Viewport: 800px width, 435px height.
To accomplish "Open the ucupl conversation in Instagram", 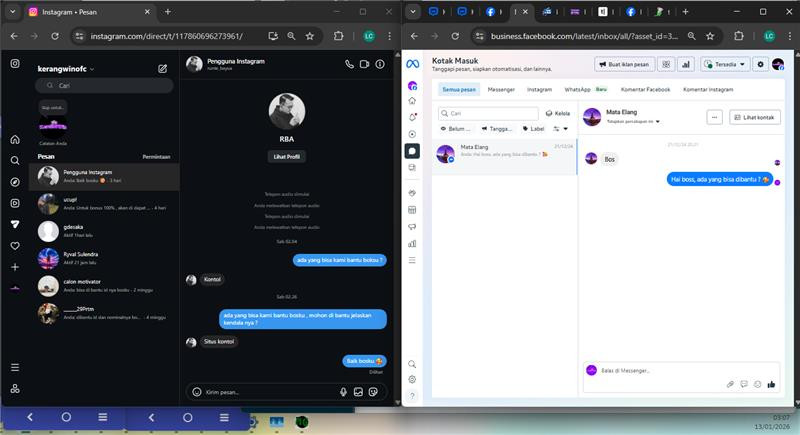I will click(104, 204).
